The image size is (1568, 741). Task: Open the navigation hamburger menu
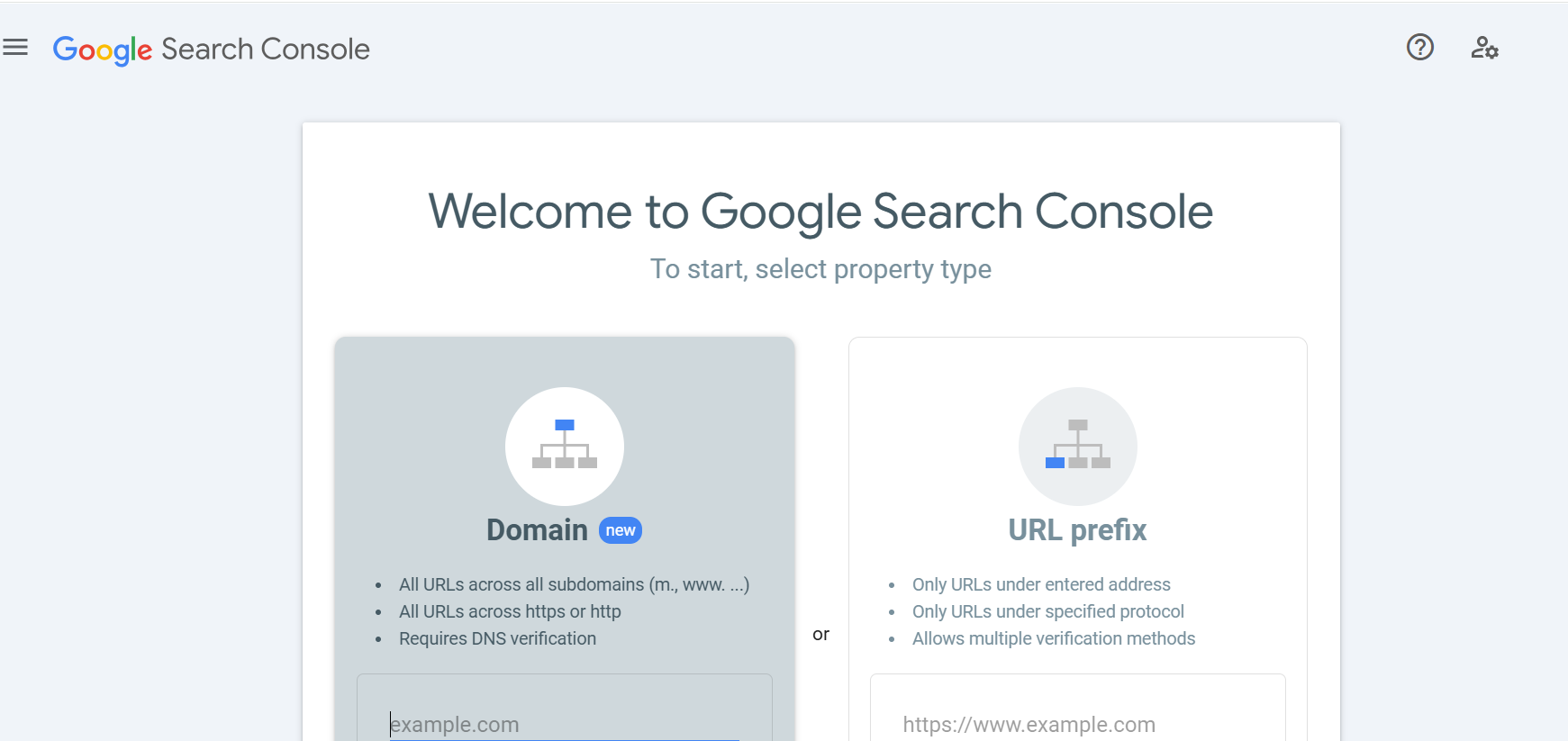point(16,48)
